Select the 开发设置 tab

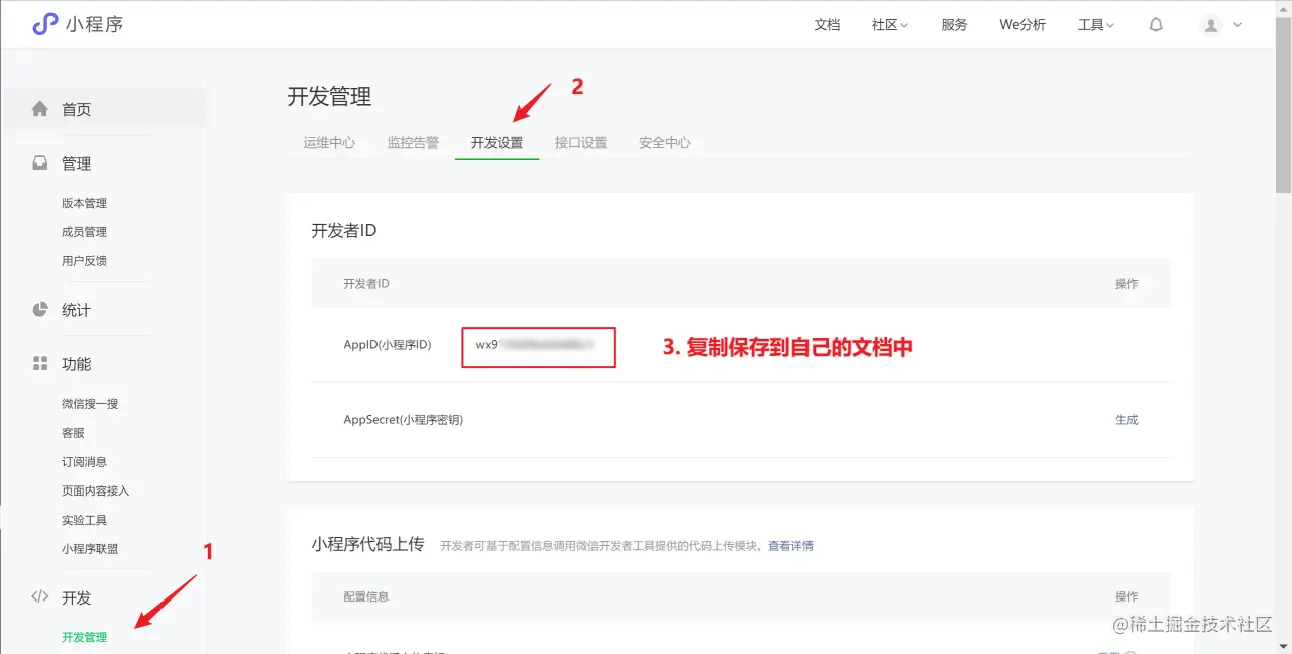(497, 143)
